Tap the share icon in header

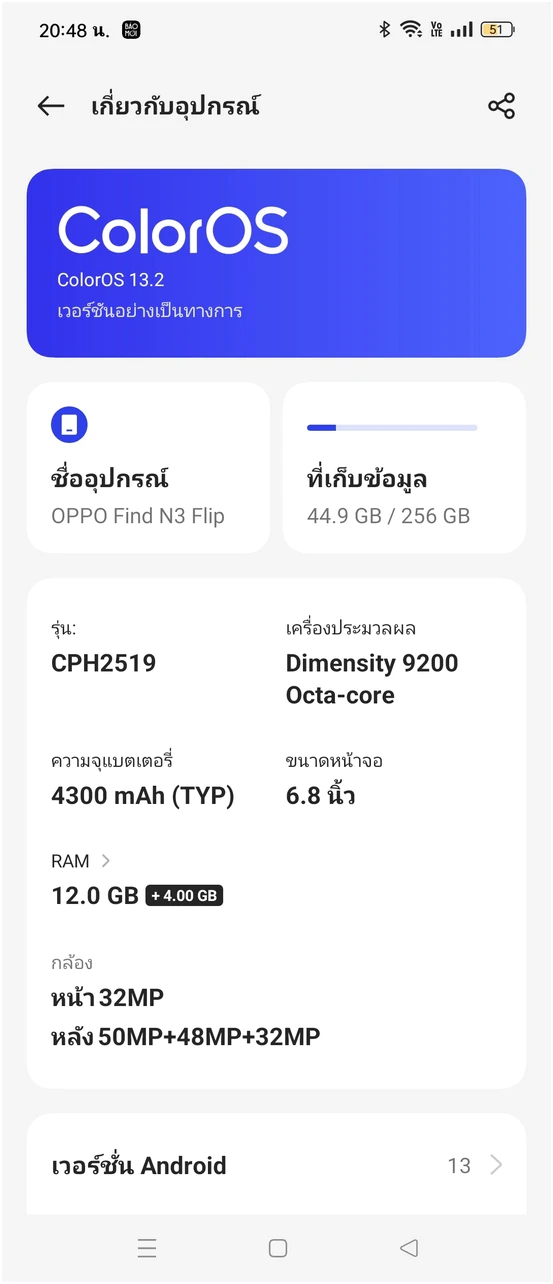(501, 106)
